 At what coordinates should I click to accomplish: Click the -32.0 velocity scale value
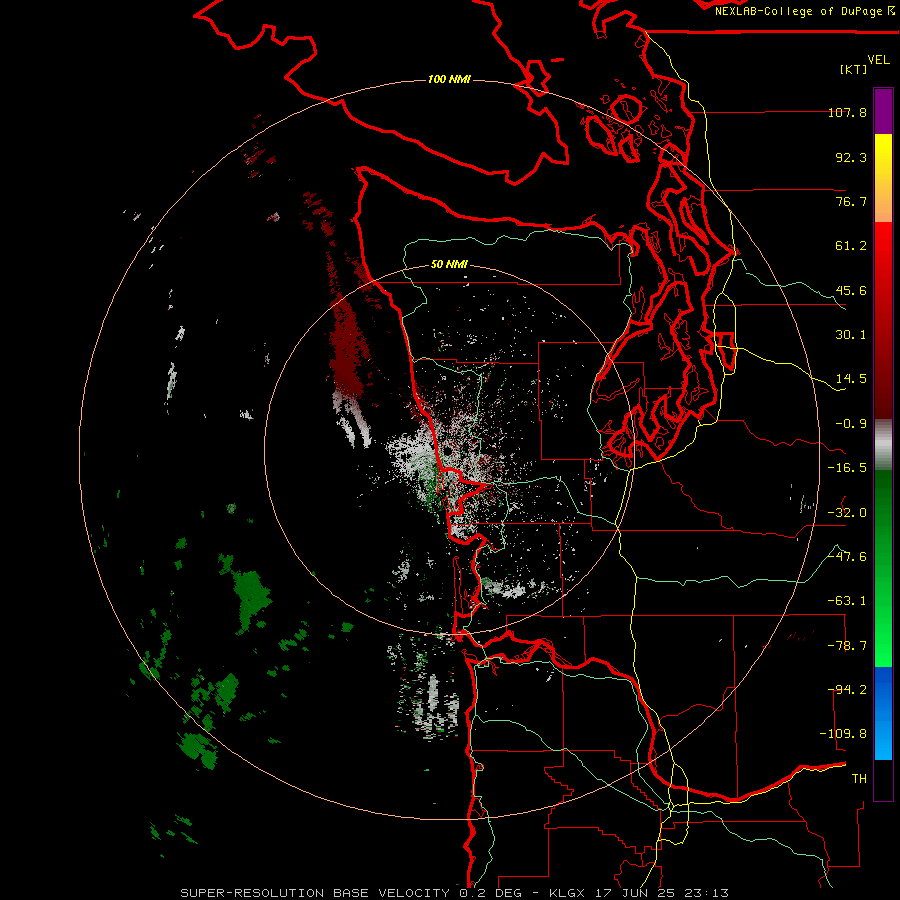(x=847, y=513)
